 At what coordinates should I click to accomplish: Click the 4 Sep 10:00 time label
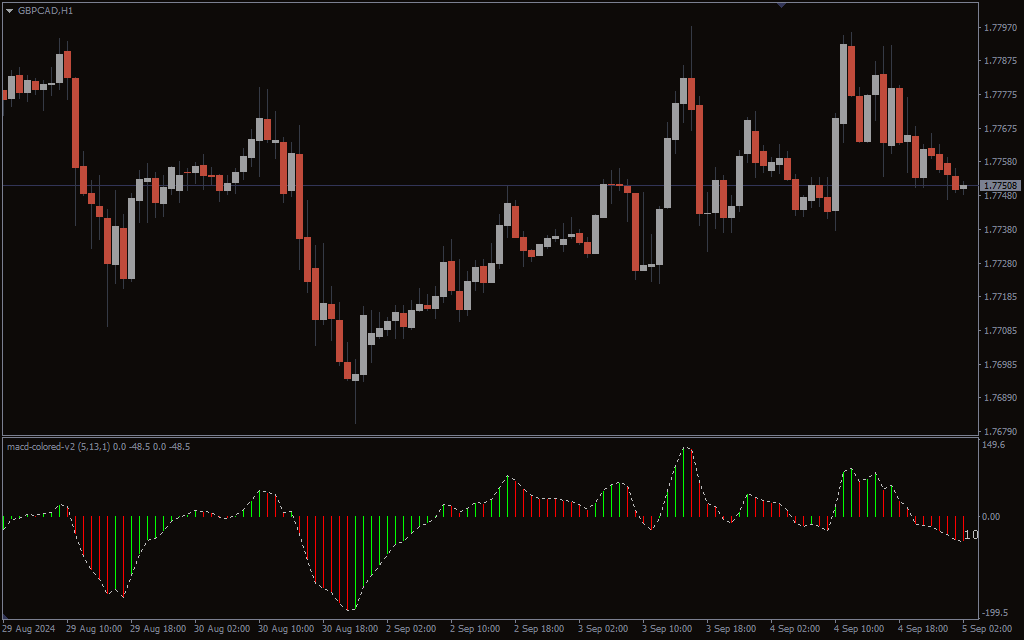(x=861, y=629)
